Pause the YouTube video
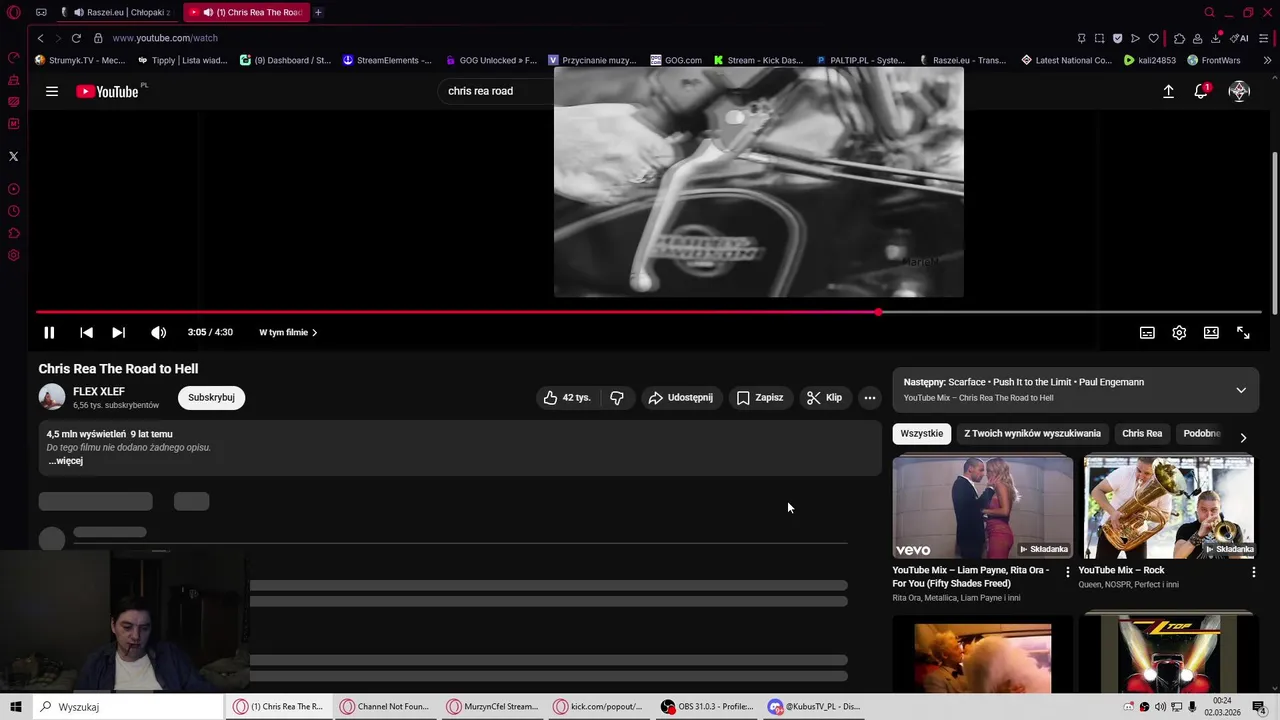1280x720 pixels. [x=49, y=332]
